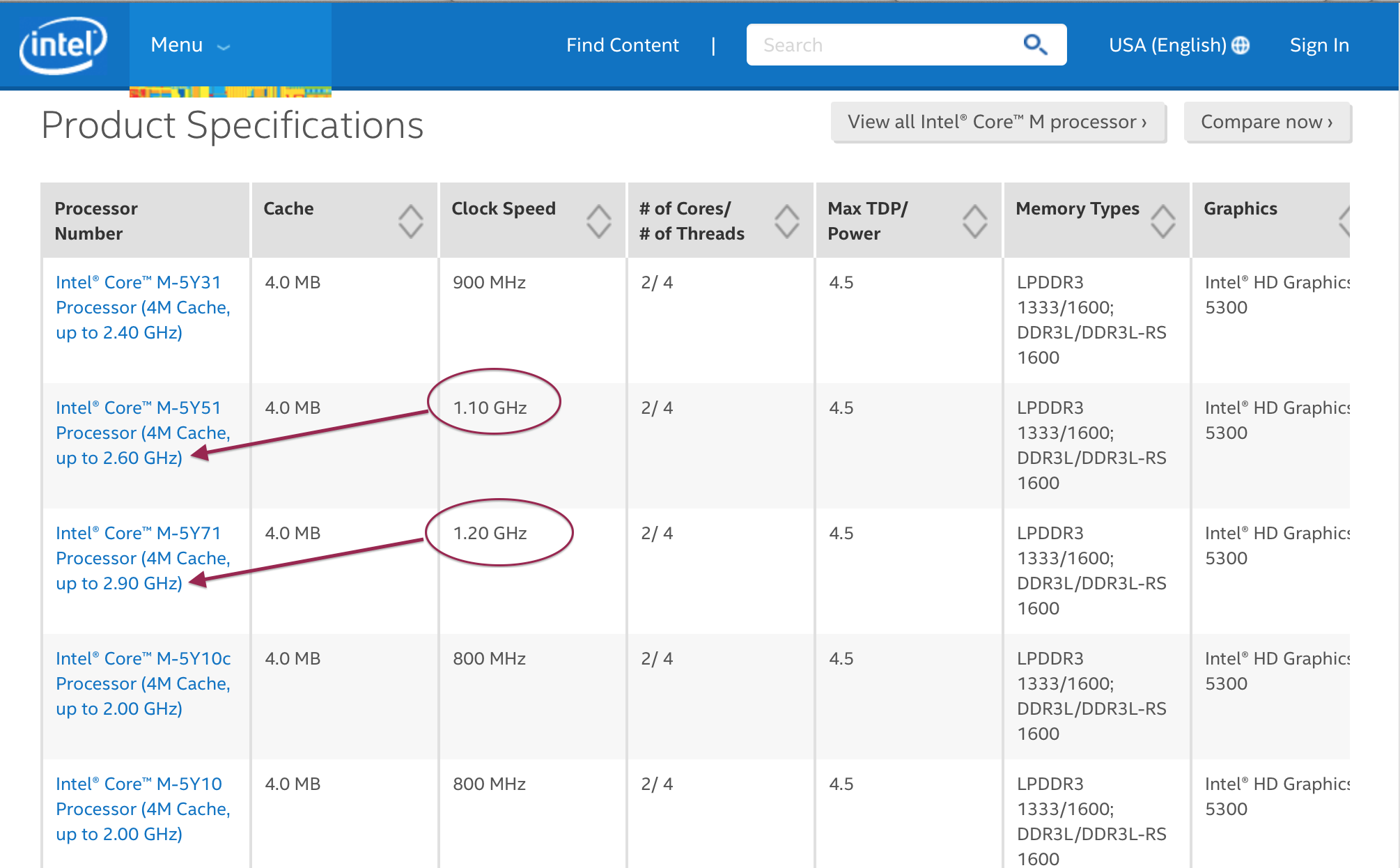The image size is (1400, 868).
Task: Sort table by Memory Types column
Action: [1162, 221]
